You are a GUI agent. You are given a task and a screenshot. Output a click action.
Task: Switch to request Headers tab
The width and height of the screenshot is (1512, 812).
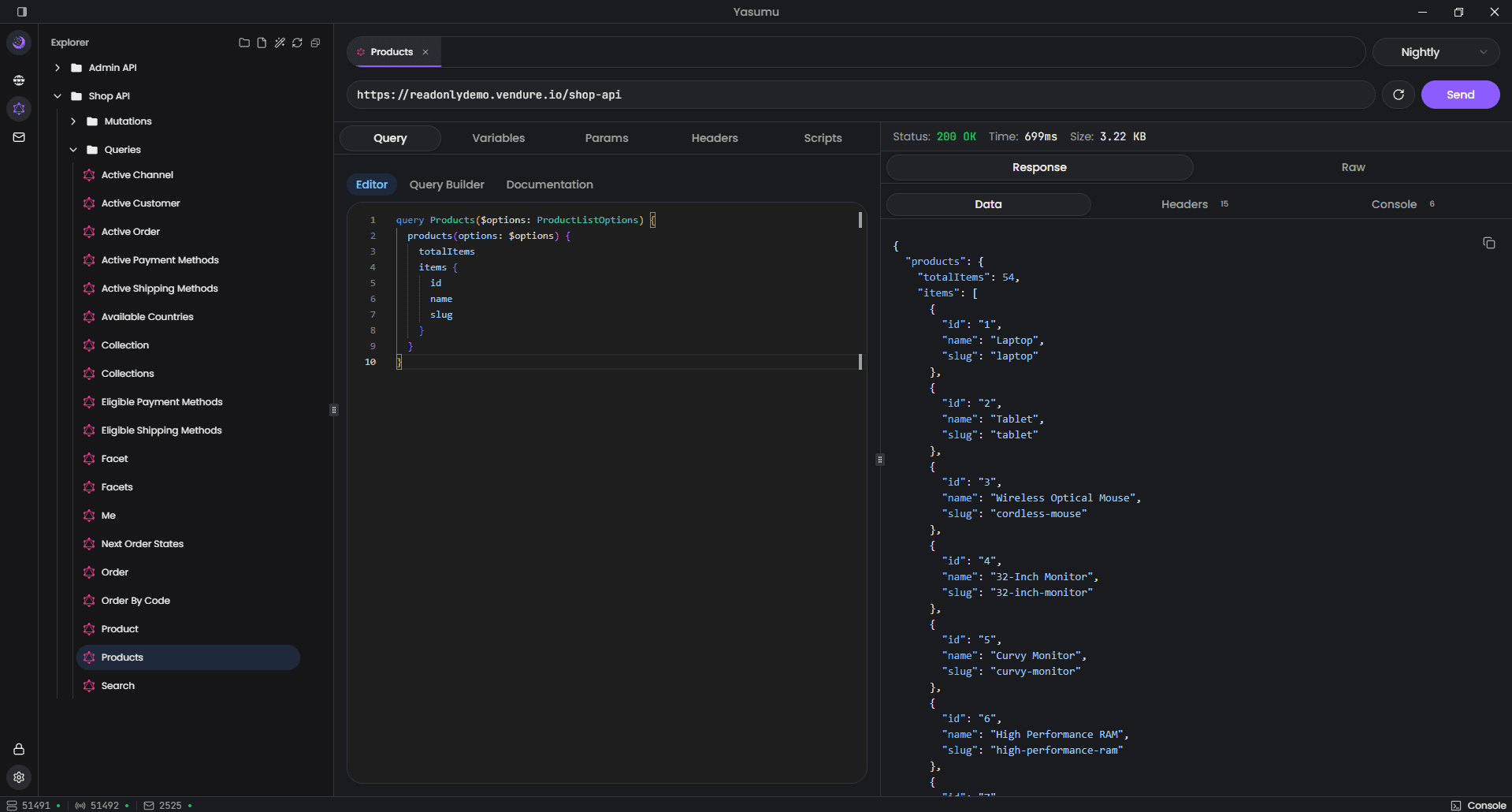click(x=715, y=138)
